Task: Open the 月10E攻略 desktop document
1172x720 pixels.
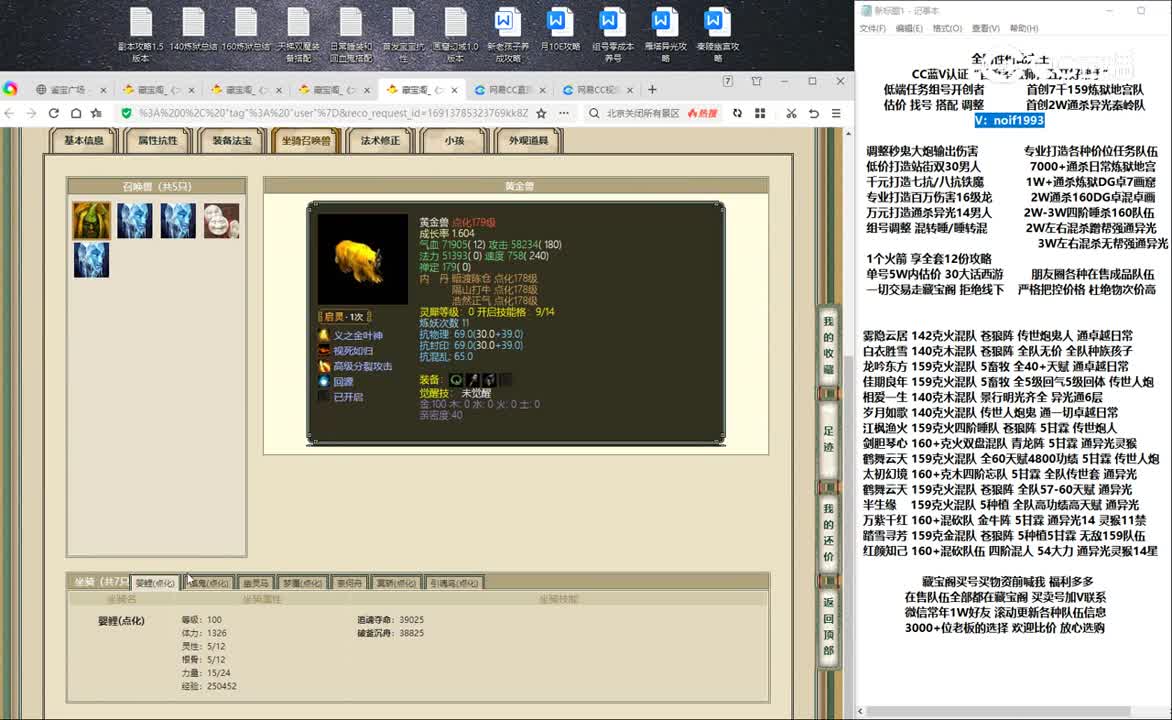Action: tap(560, 30)
